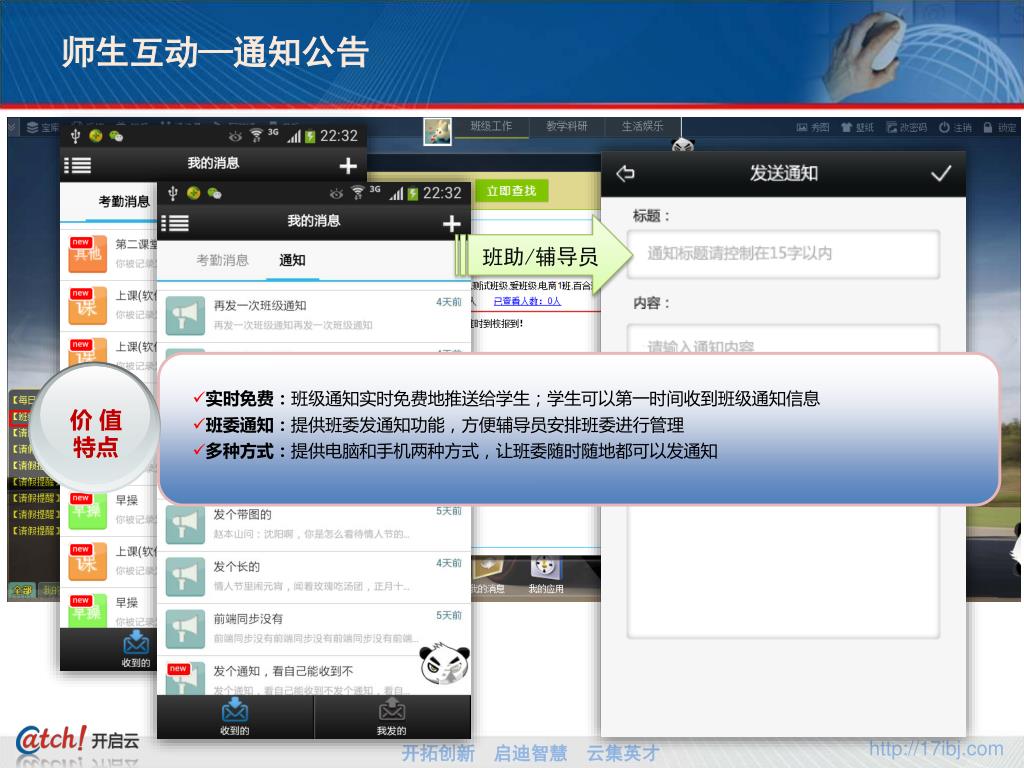This screenshot has width=1024, height=768.
Task: Click 我的应用 desktop shortcut
Action: click(x=546, y=575)
